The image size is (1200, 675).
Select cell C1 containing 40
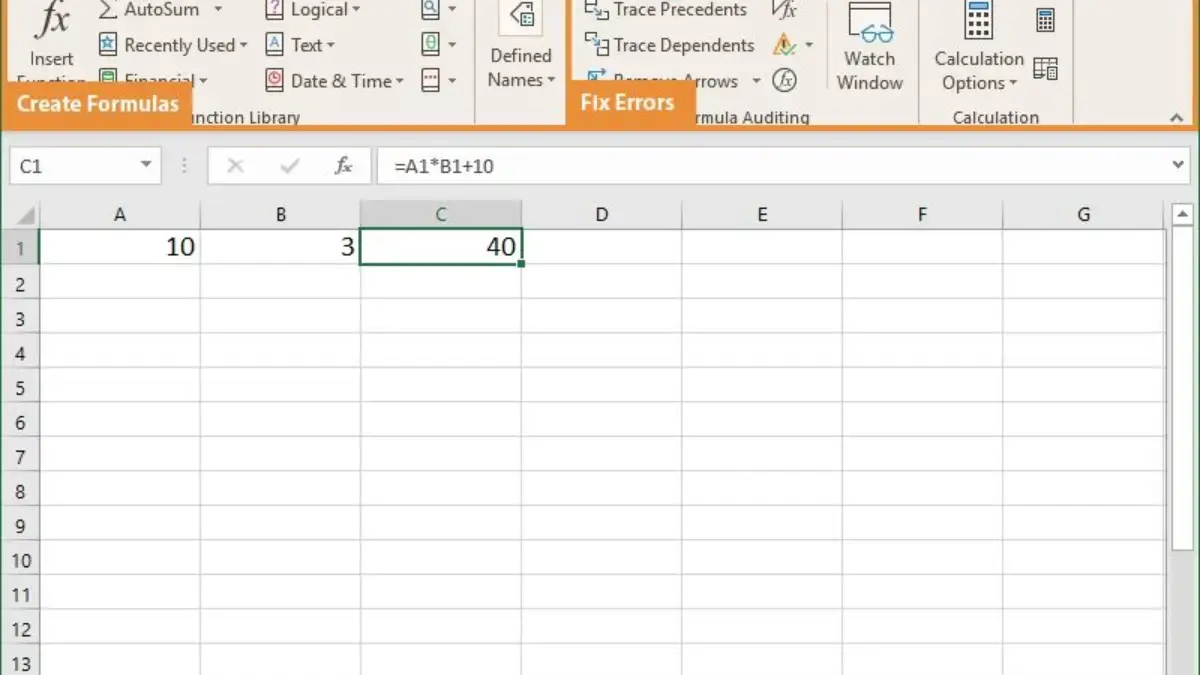441,247
